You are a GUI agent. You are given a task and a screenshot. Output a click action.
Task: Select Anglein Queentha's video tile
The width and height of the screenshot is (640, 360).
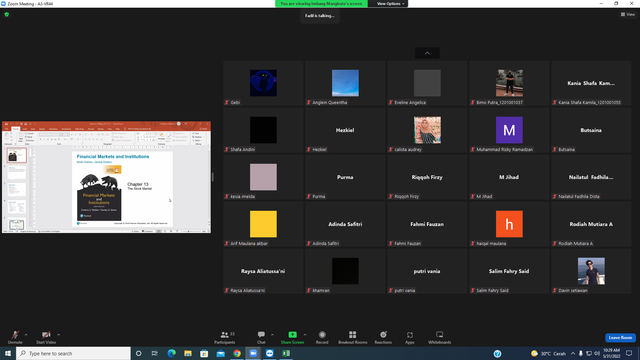[345, 83]
